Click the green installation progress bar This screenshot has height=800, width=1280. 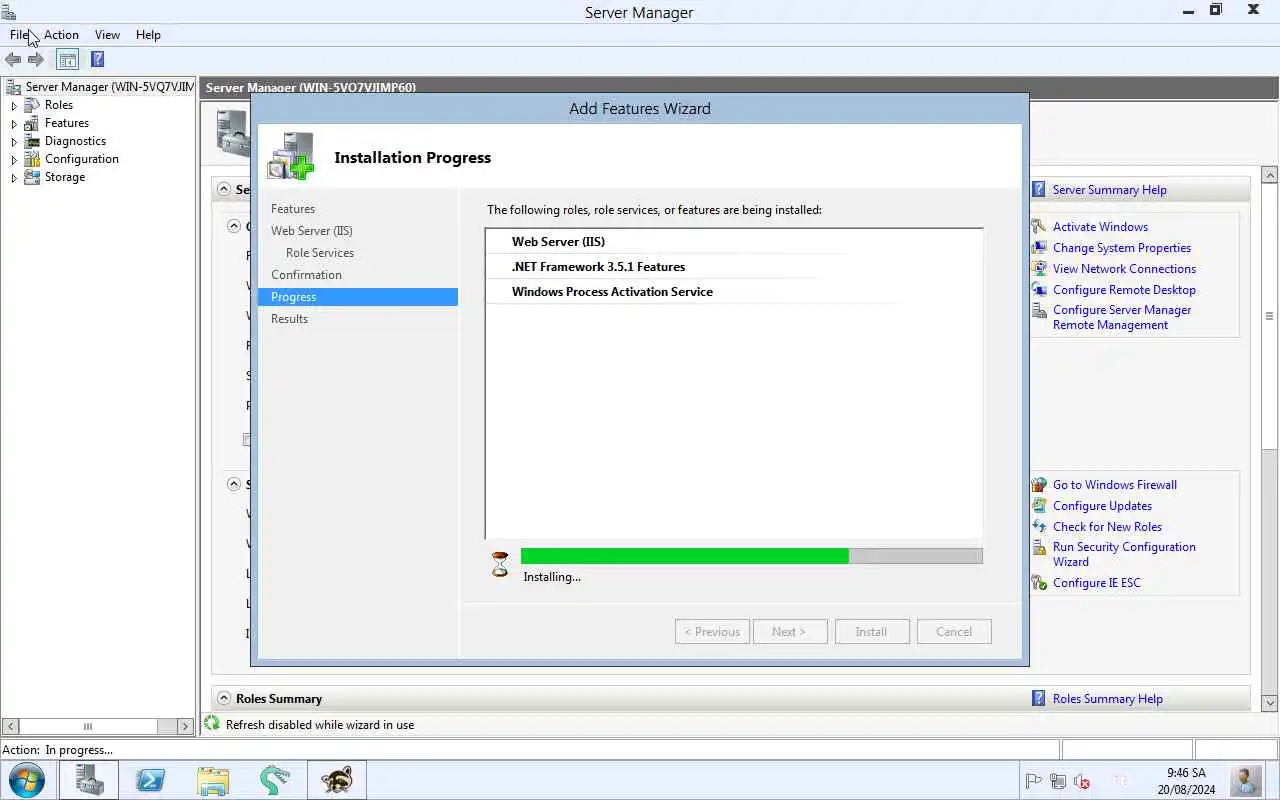click(x=684, y=556)
